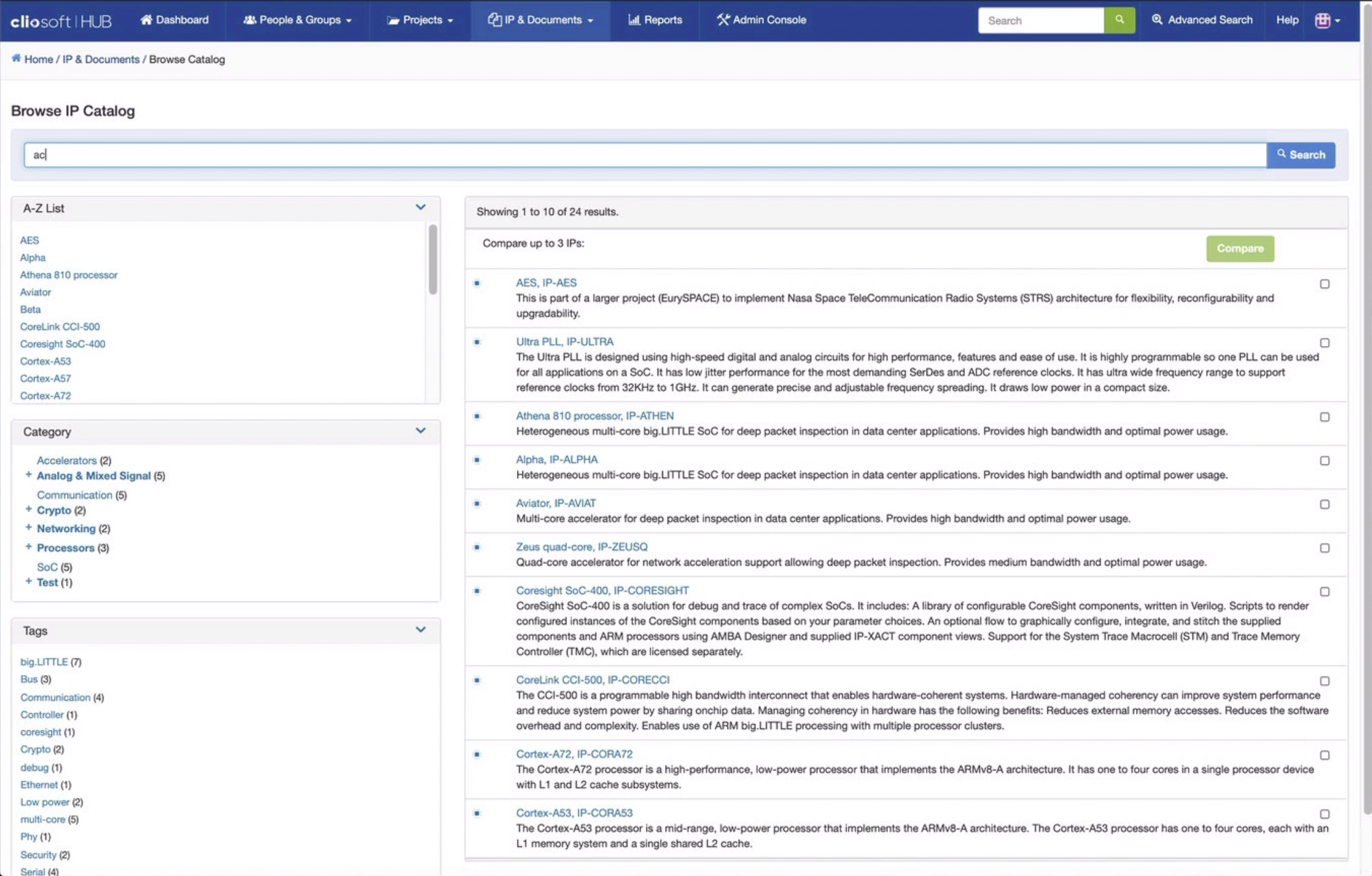The height and width of the screenshot is (876, 1372).
Task: Click the Dashboard house icon
Action: pos(146,20)
